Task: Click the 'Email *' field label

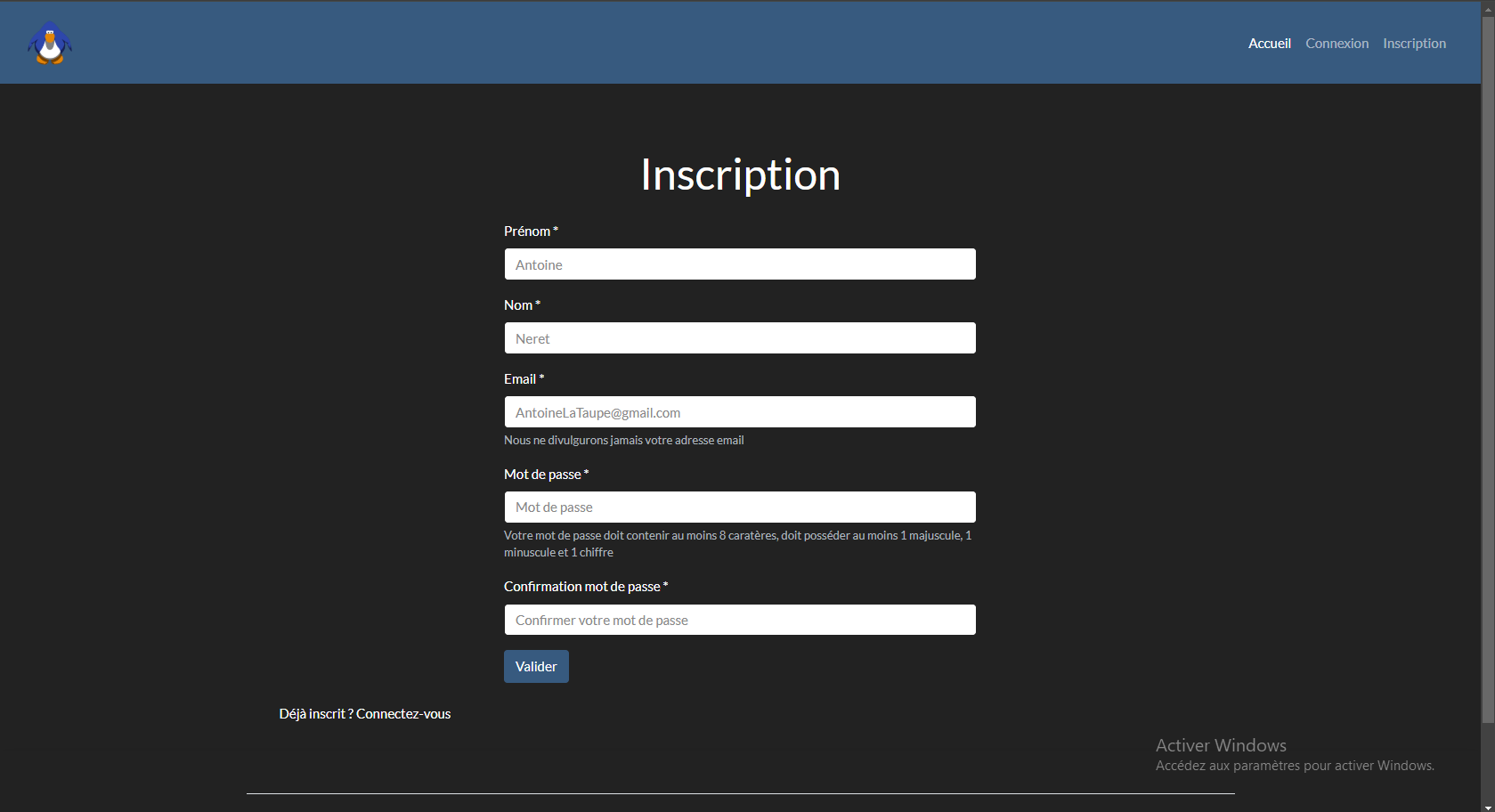Action: point(524,379)
